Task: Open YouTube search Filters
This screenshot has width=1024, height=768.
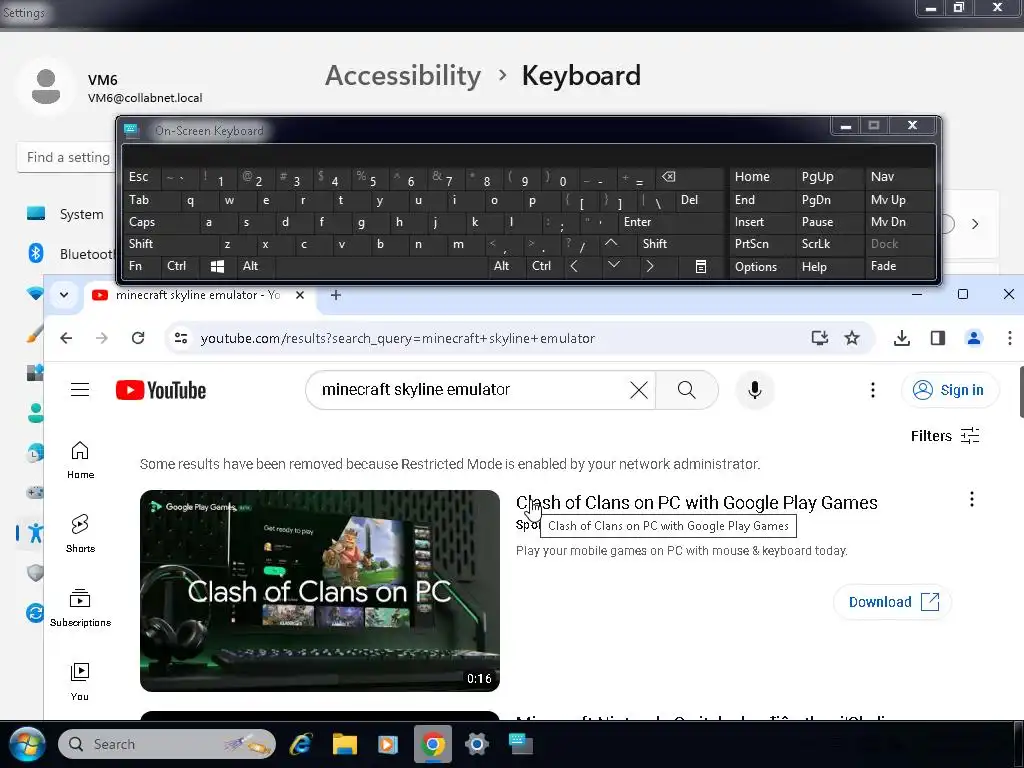Action: click(x=945, y=436)
